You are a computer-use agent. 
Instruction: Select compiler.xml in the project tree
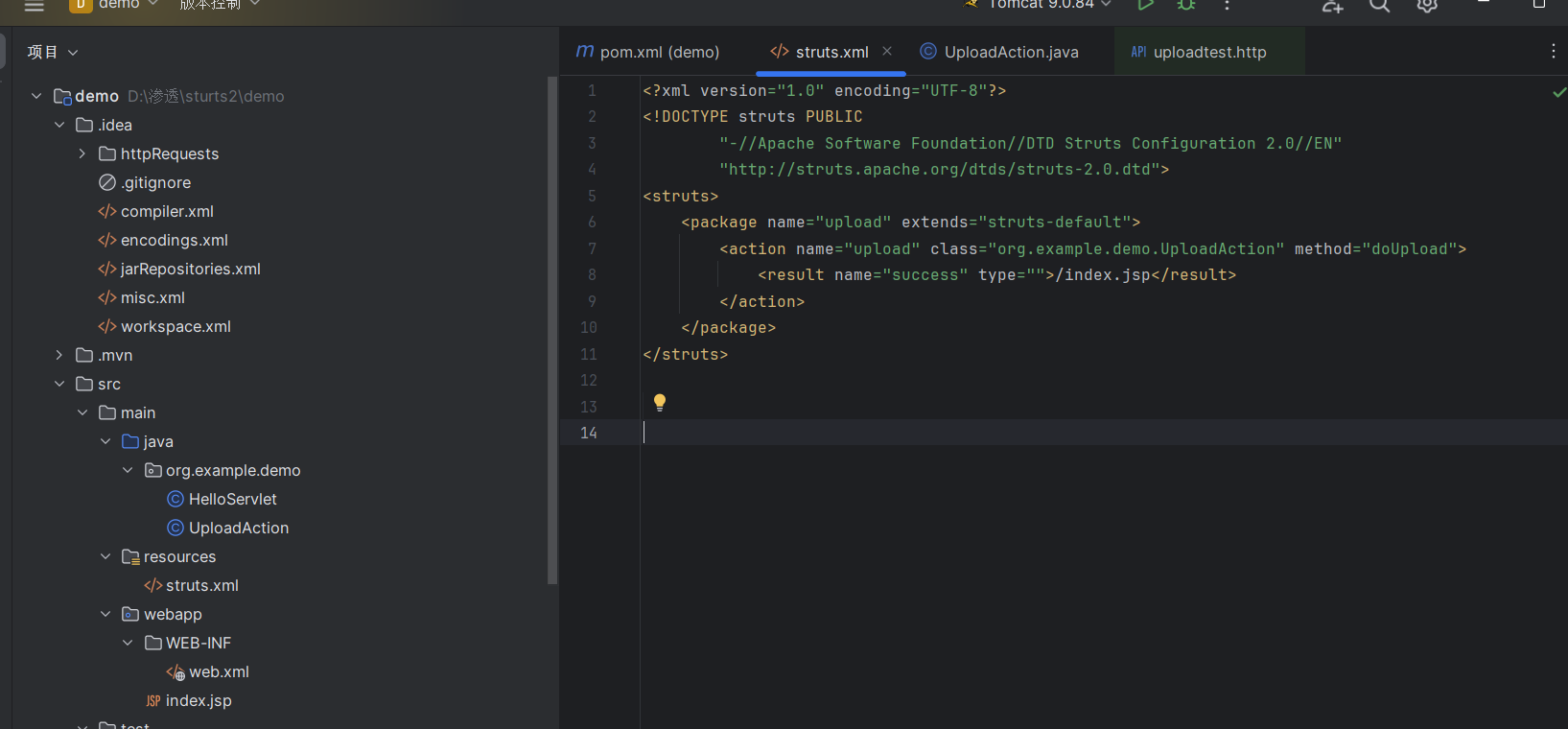167,211
